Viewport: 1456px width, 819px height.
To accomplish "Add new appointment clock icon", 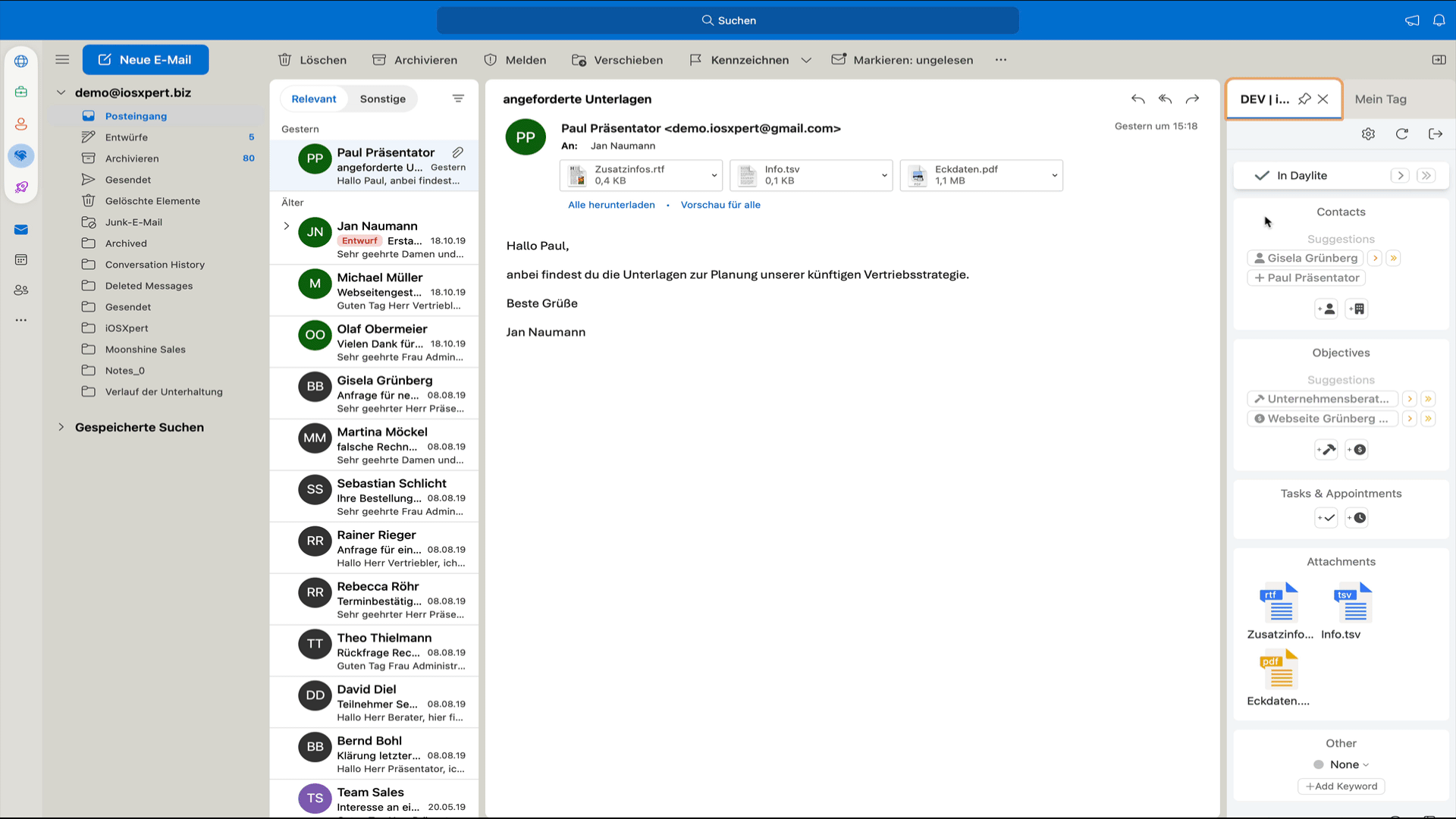I will tap(1357, 518).
